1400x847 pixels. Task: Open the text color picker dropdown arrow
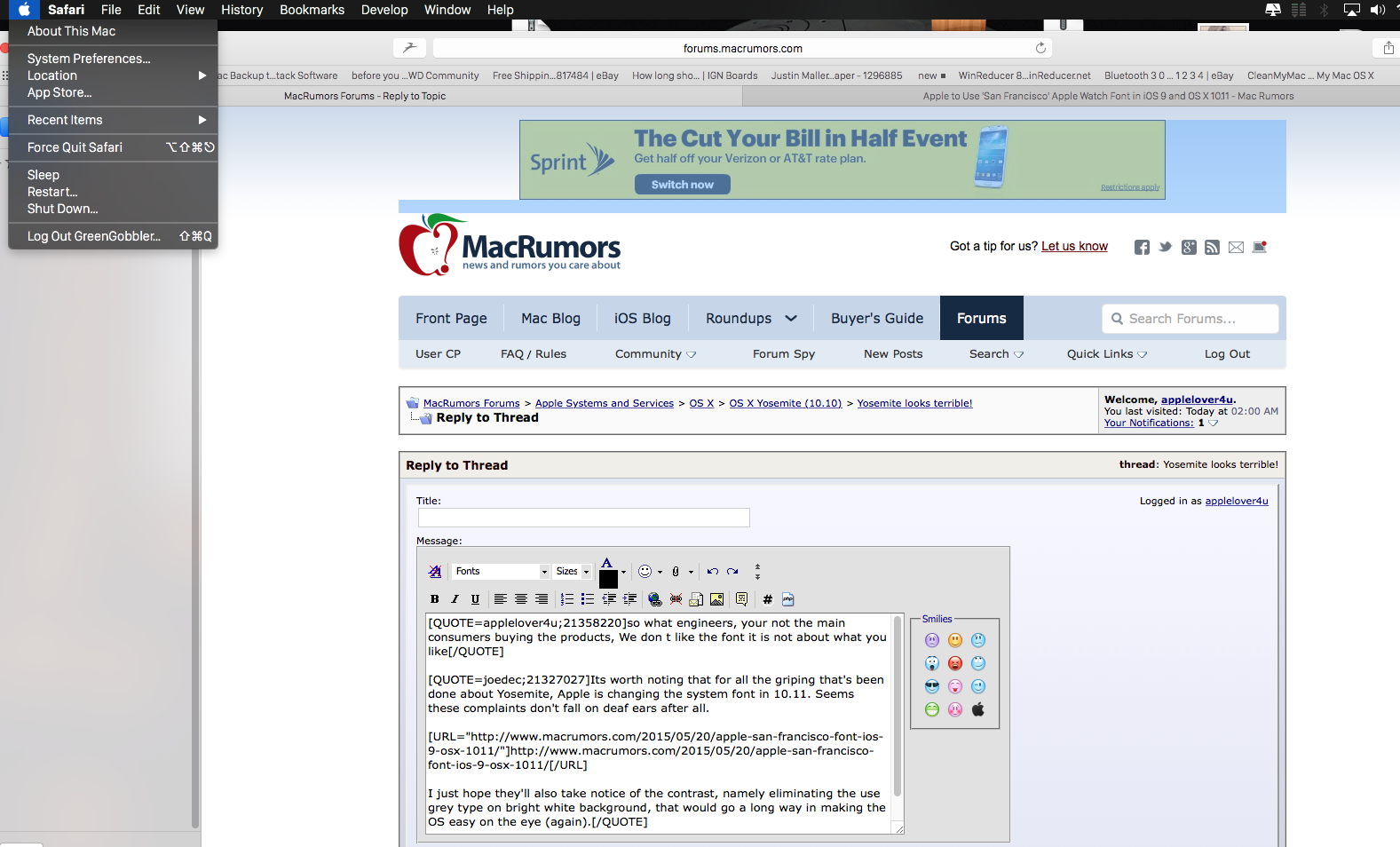pyautogui.click(x=623, y=573)
